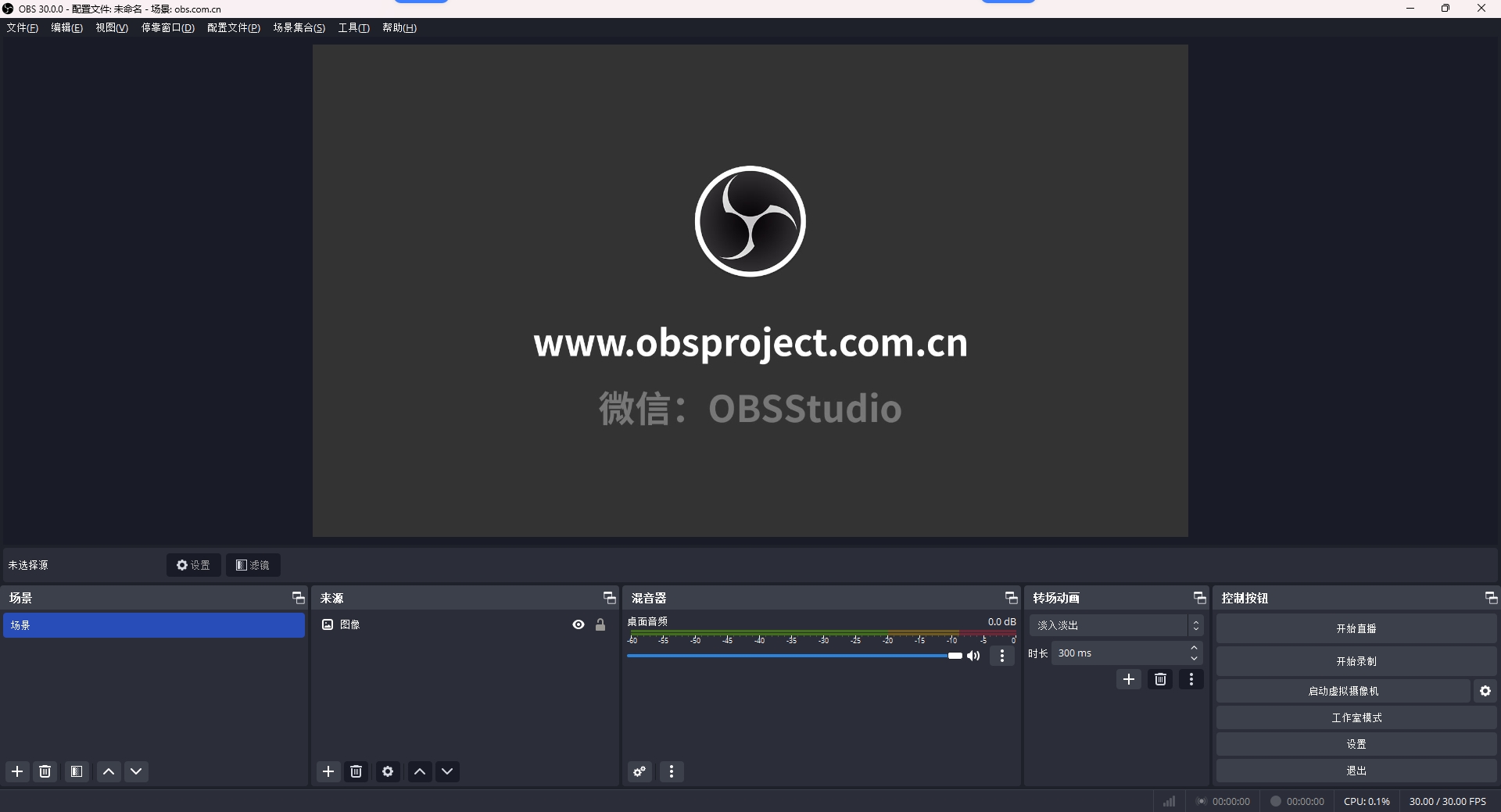Screen dimensions: 1501x812
Task: Open virtual camera settings via its gear icon
Action: [x=1485, y=691]
